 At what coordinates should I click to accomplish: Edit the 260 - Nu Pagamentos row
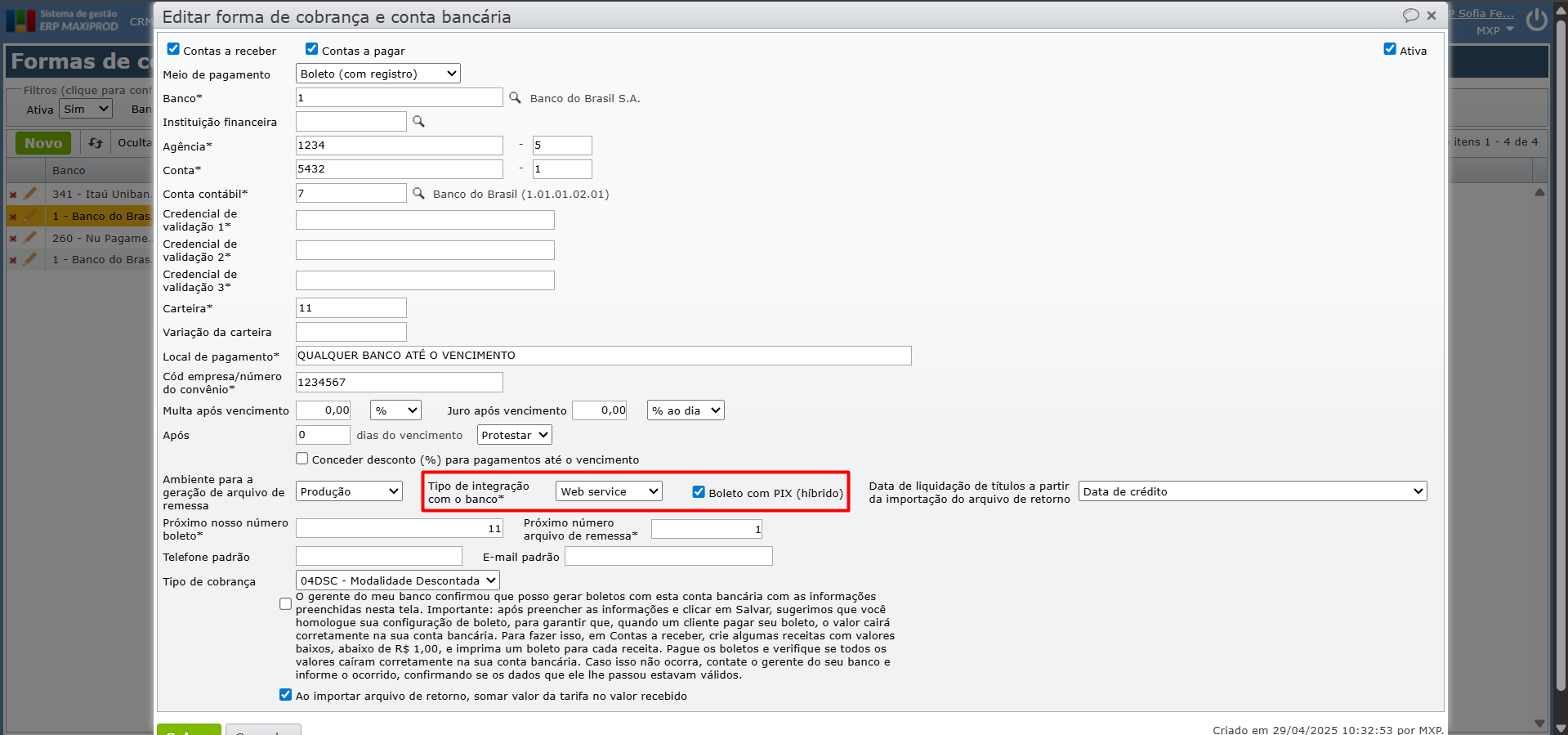(x=30, y=238)
